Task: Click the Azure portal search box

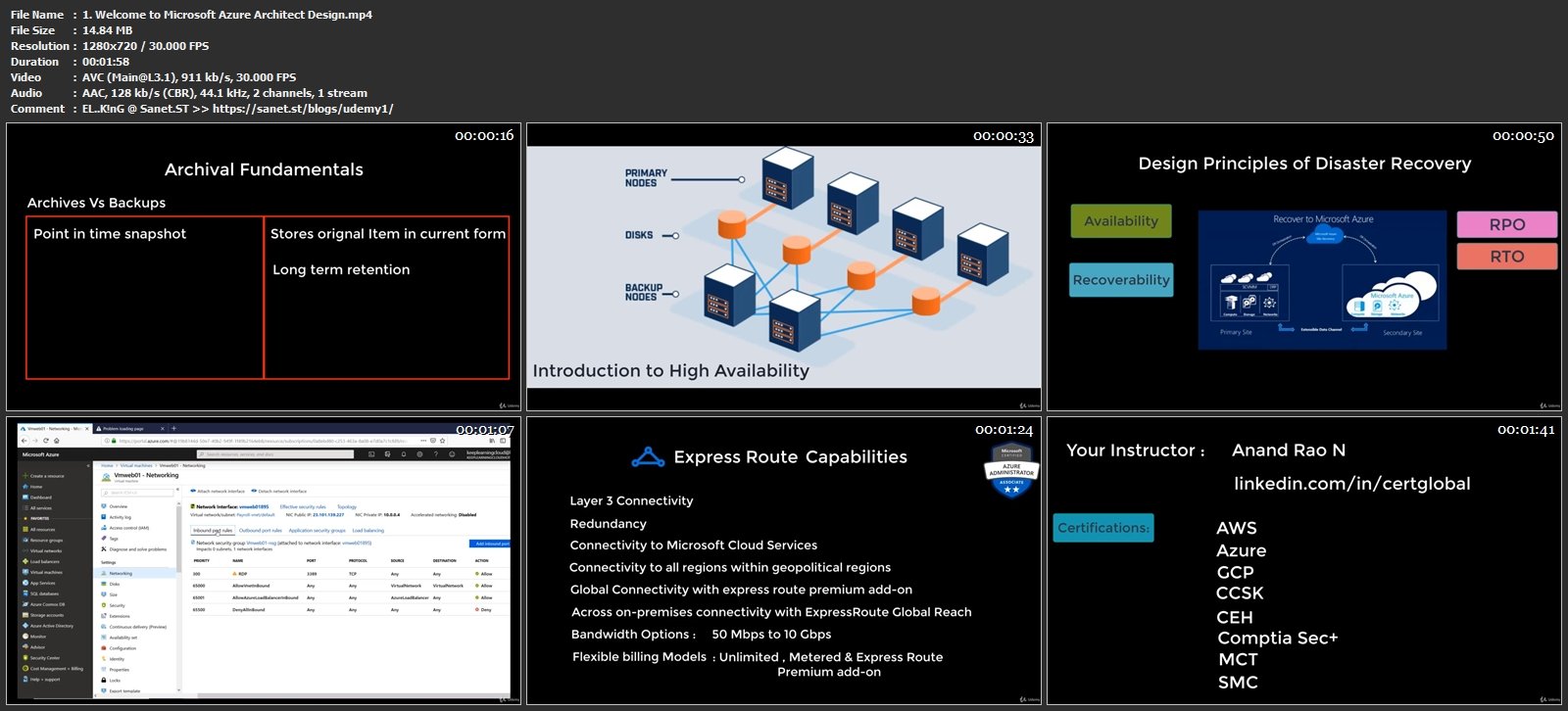Action: (275, 454)
